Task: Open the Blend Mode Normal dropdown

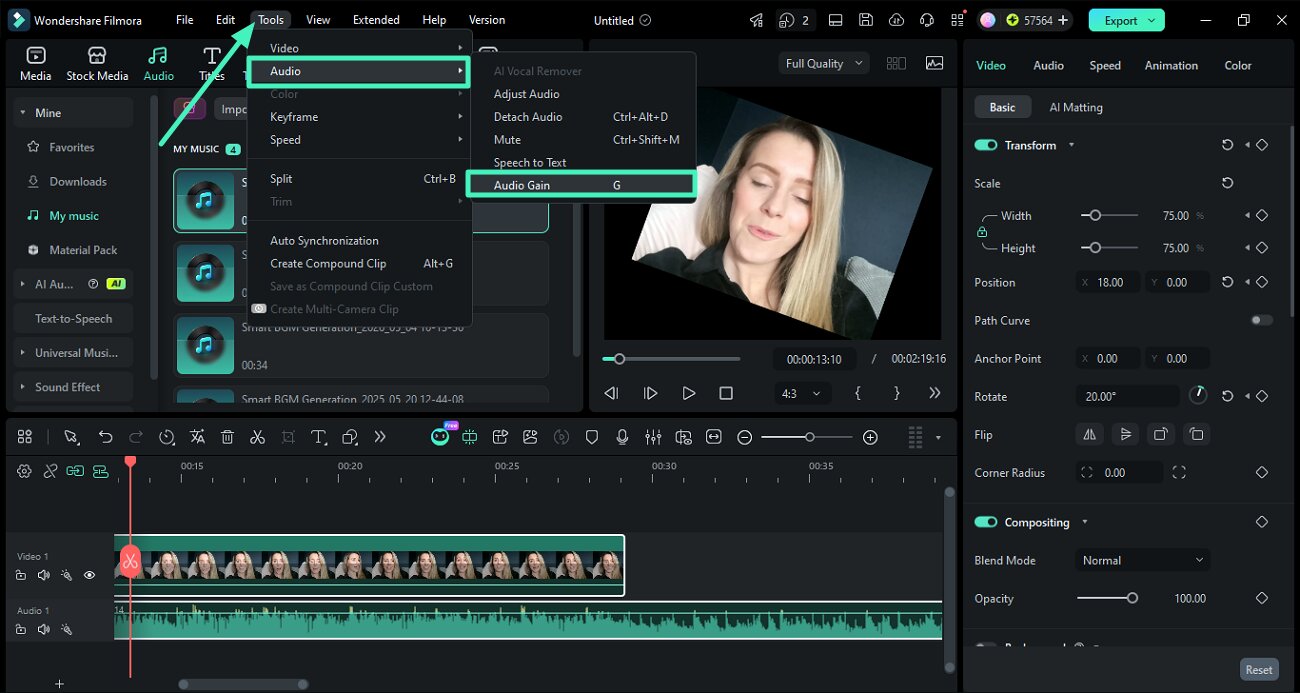Action: point(1142,560)
